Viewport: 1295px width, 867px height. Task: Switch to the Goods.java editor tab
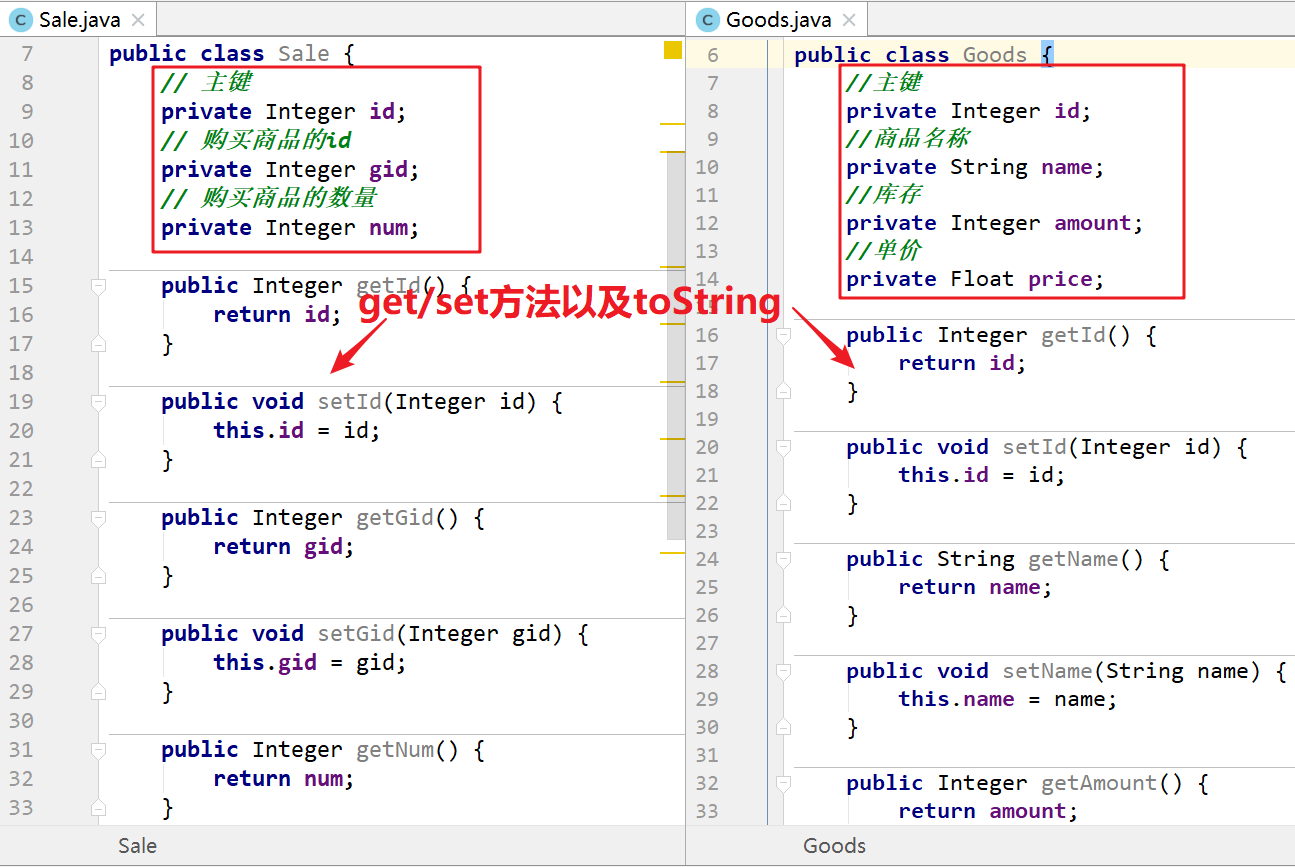pos(776,19)
